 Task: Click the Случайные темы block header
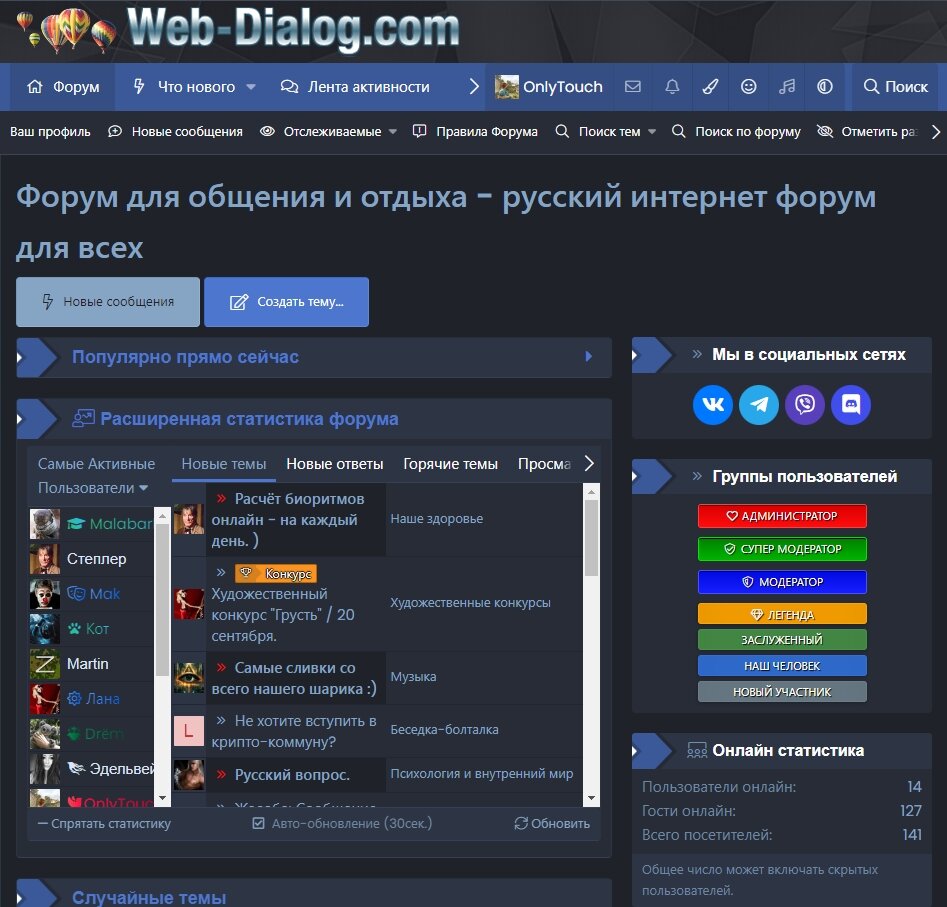point(314,894)
